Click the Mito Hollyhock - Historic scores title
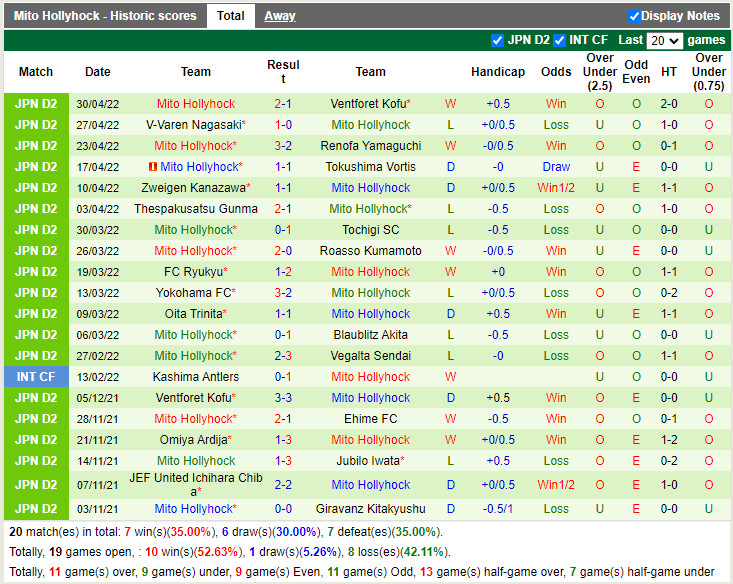This screenshot has height=584, width=733. pos(105,16)
